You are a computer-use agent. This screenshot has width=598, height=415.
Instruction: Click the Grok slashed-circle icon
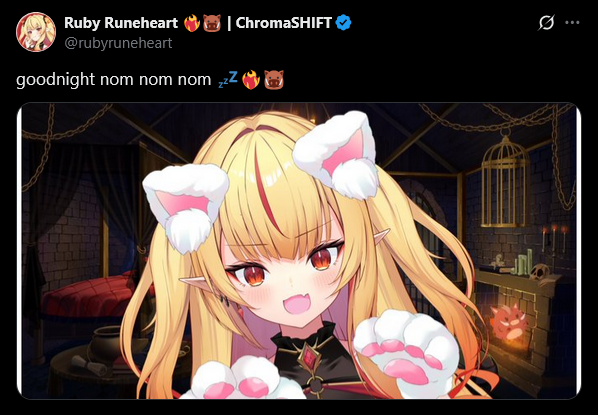[x=546, y=23]
